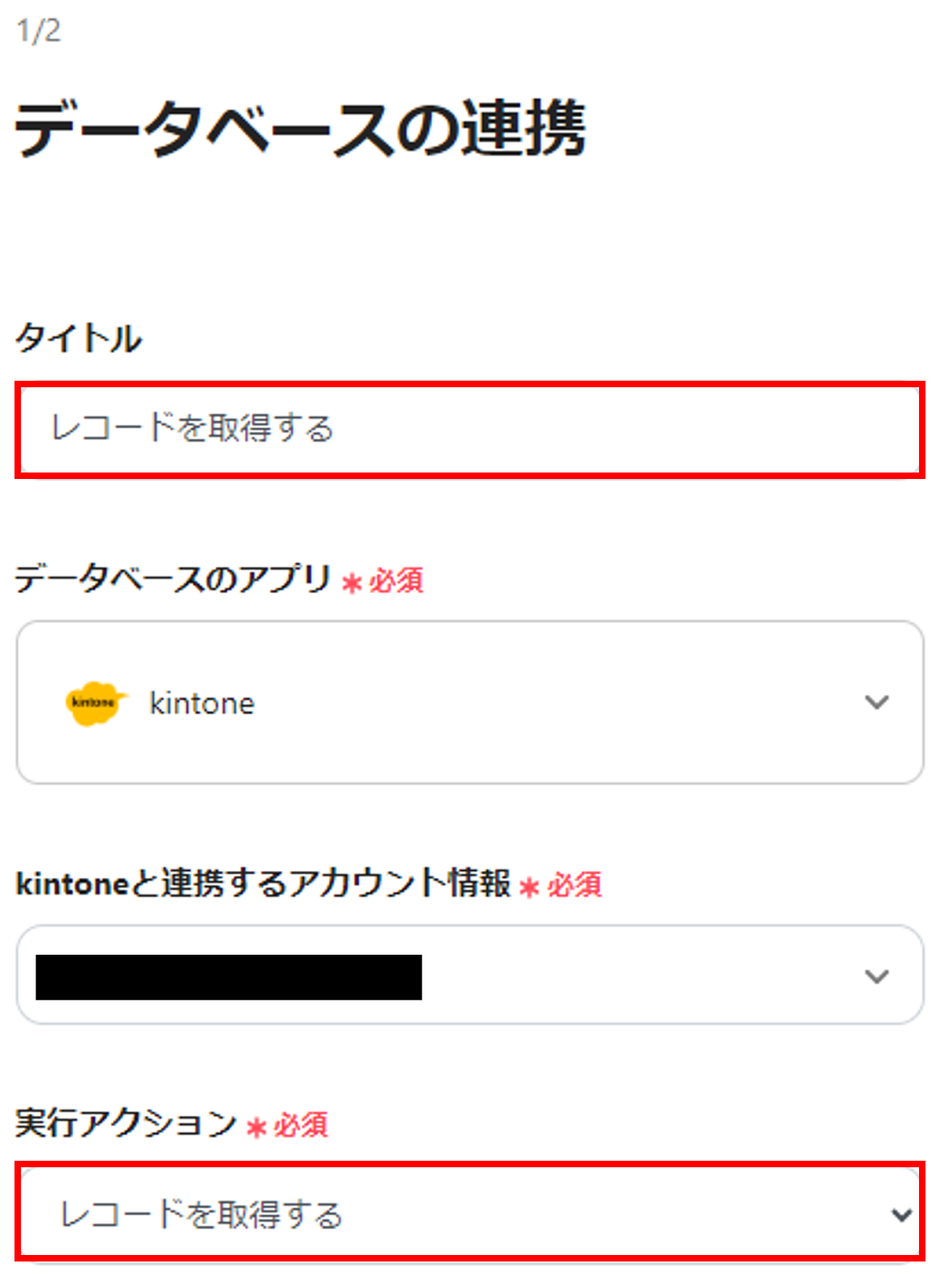Click the chevron in the kintone app dropdown
952x1288 pixels.
[876, 702]
